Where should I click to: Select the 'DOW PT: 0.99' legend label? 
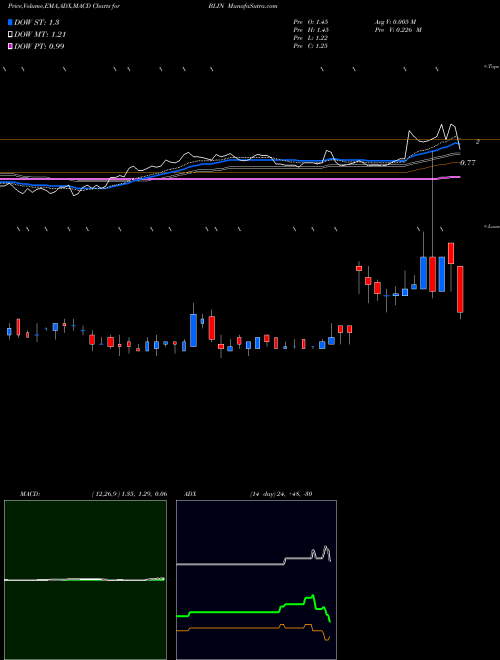tap(39, 46)
